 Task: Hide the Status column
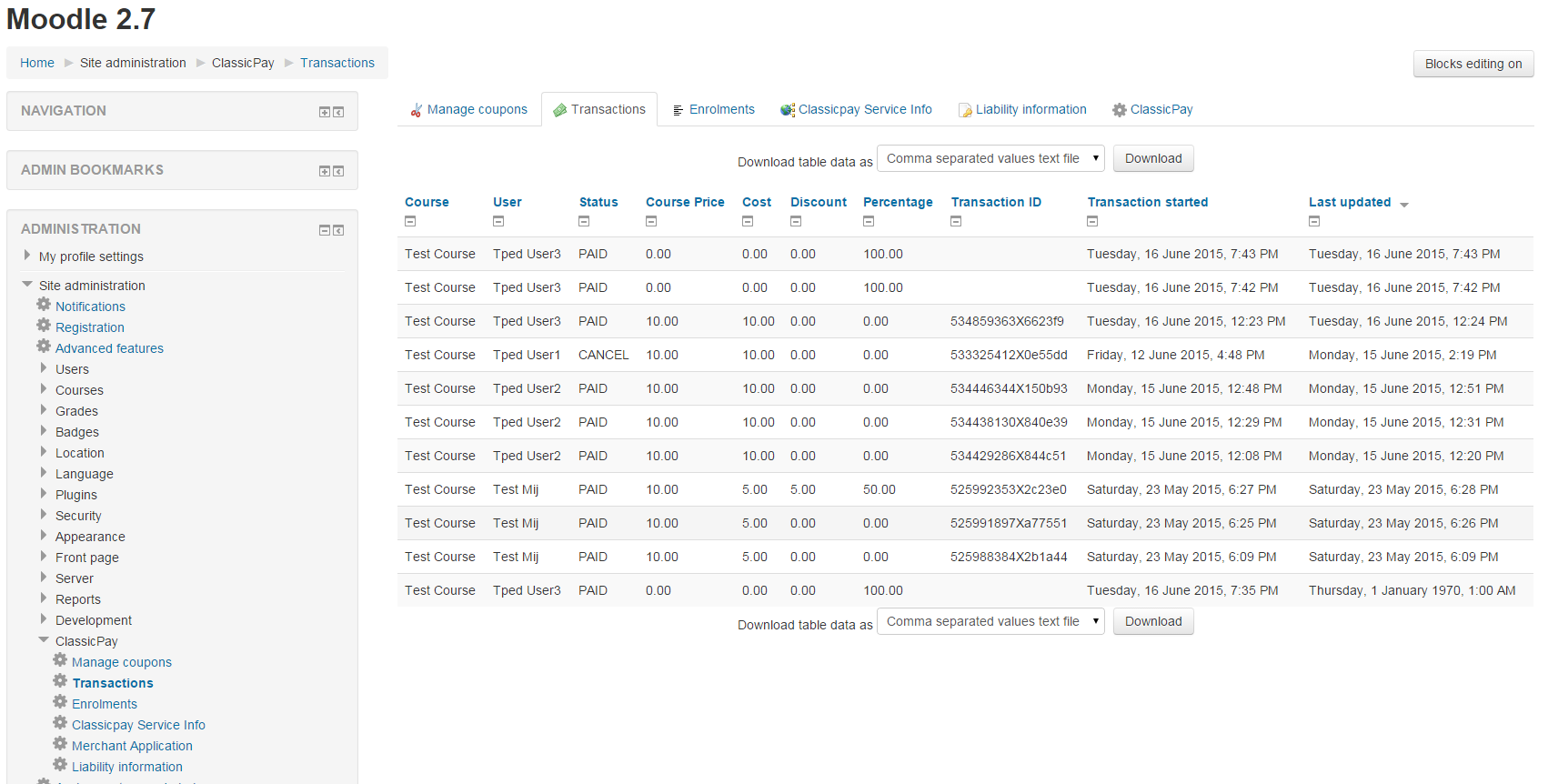coord(584,221)
